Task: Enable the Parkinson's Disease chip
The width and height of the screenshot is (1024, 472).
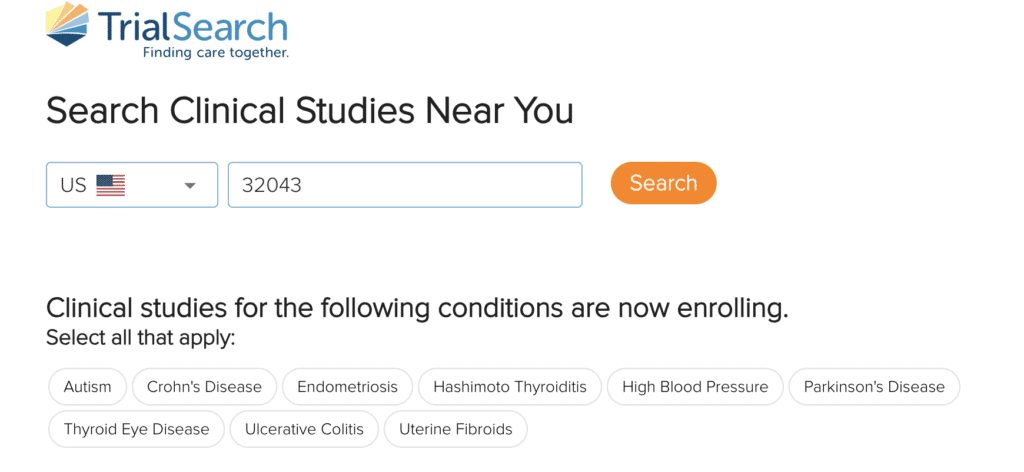Action: [x=874, y=387]
